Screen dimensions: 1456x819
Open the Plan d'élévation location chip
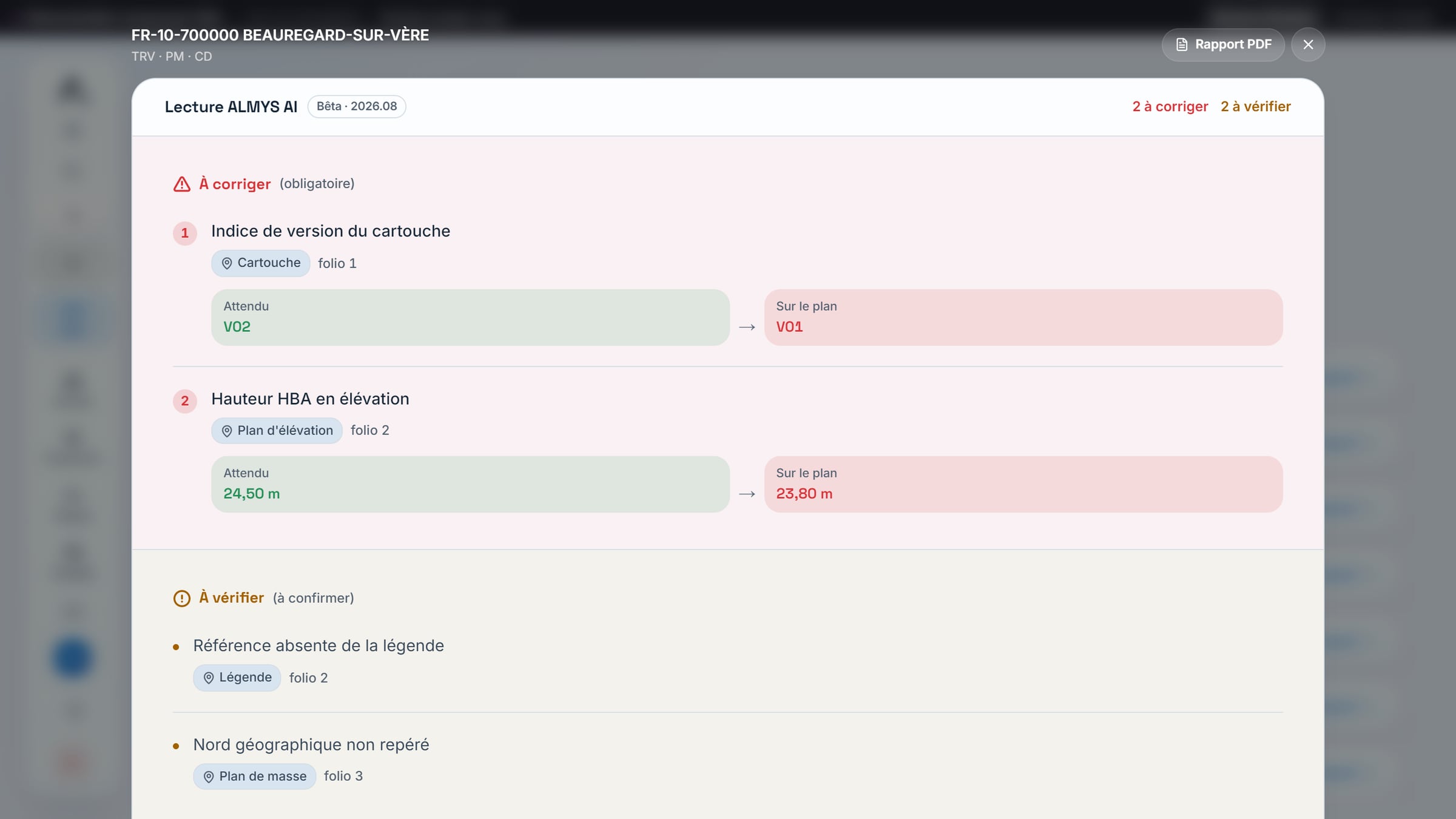coord(277,431)
